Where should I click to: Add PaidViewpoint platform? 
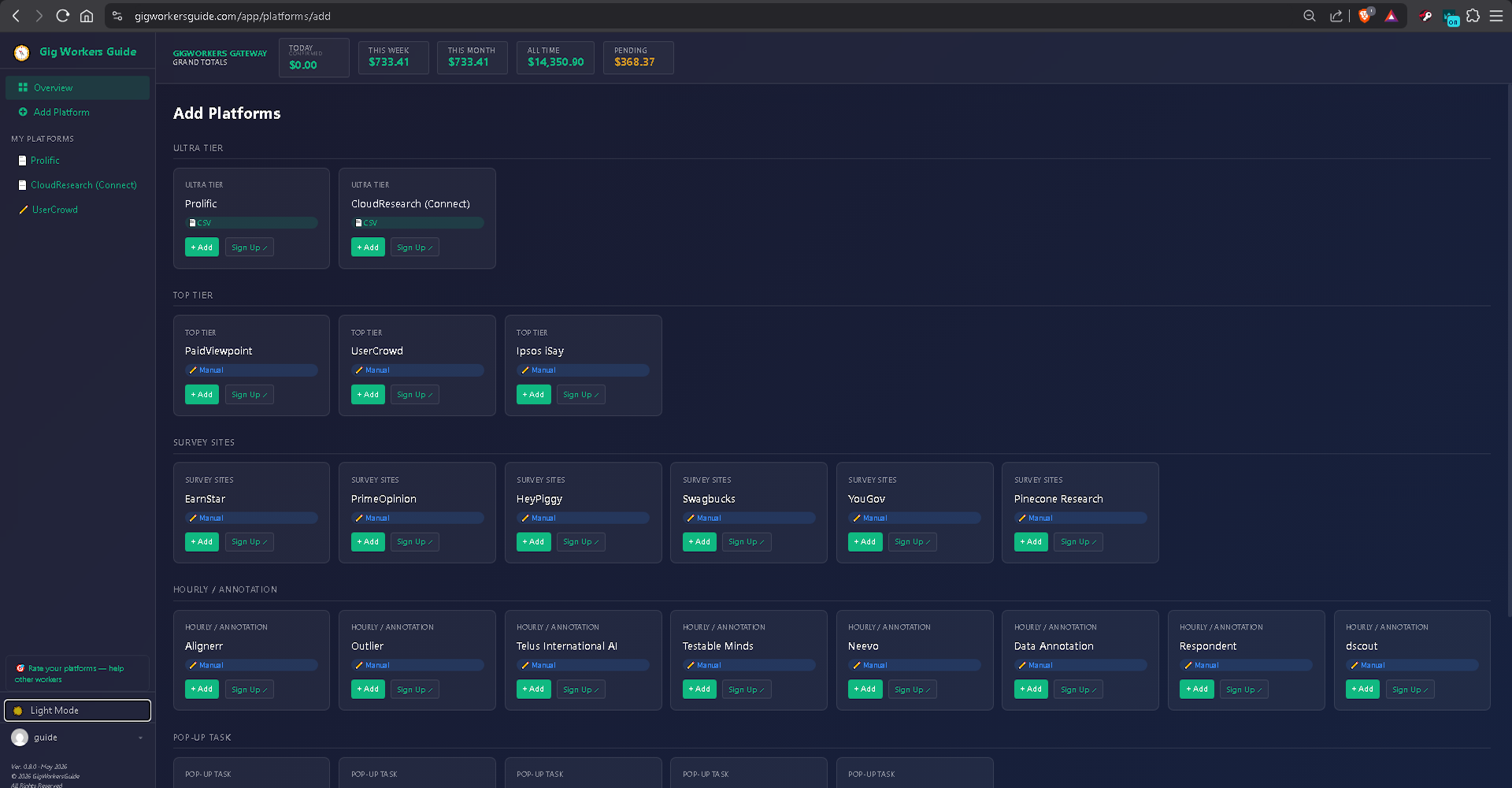(202, 395)
